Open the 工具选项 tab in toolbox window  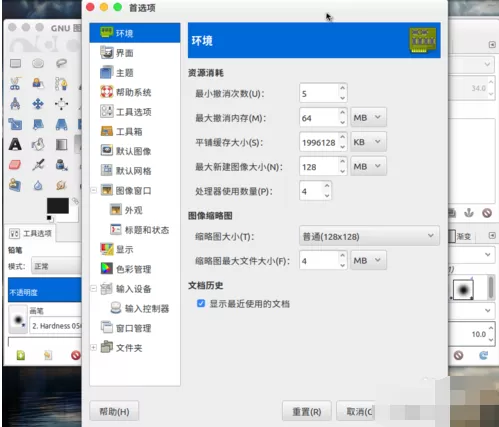tap(31, 233)
